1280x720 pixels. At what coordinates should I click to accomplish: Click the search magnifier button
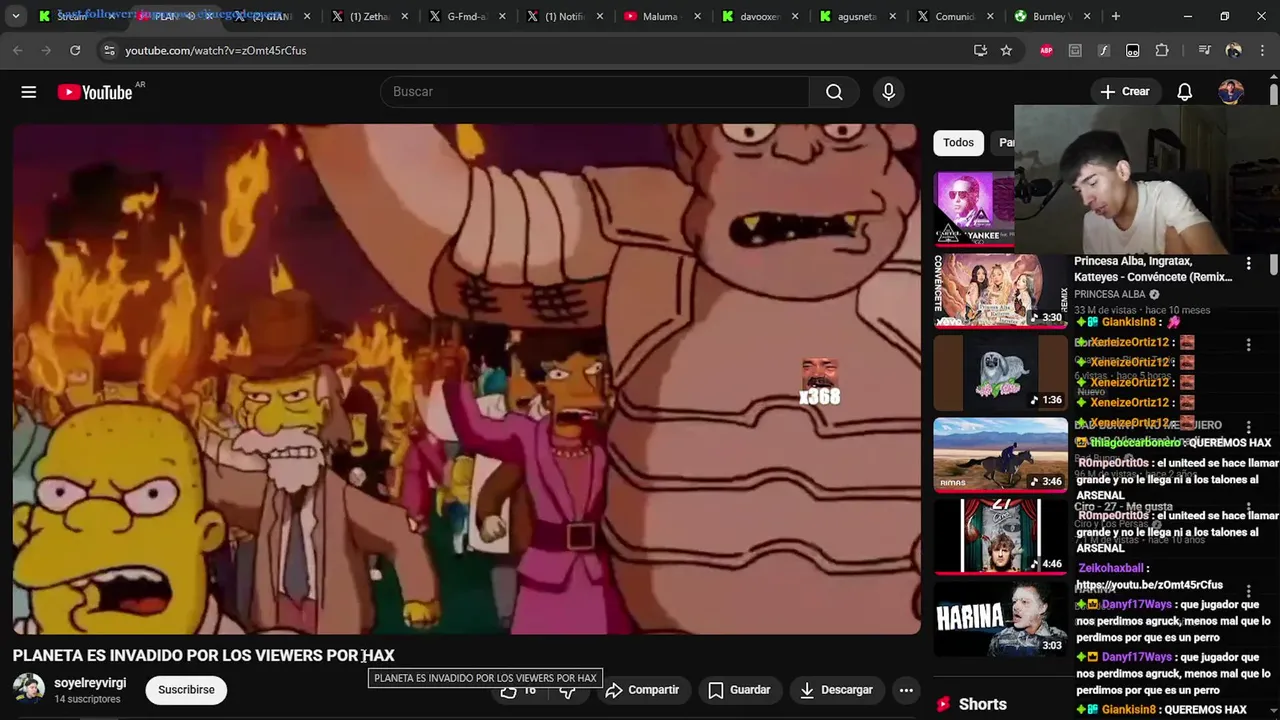[834, 92]
